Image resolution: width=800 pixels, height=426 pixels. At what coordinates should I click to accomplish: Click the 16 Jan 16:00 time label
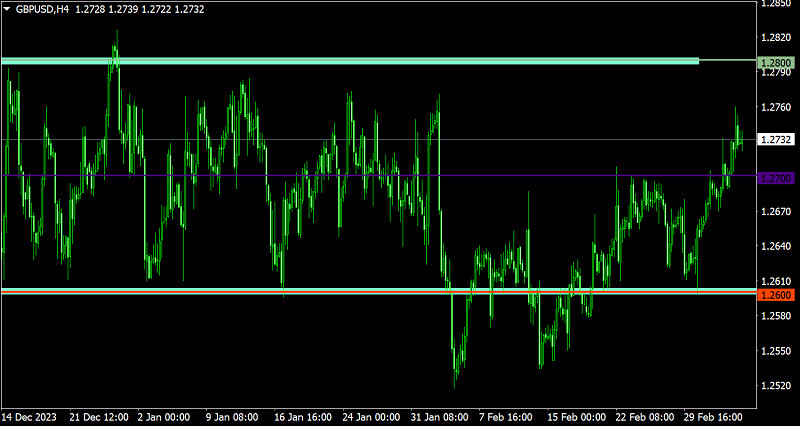point(303,417)
